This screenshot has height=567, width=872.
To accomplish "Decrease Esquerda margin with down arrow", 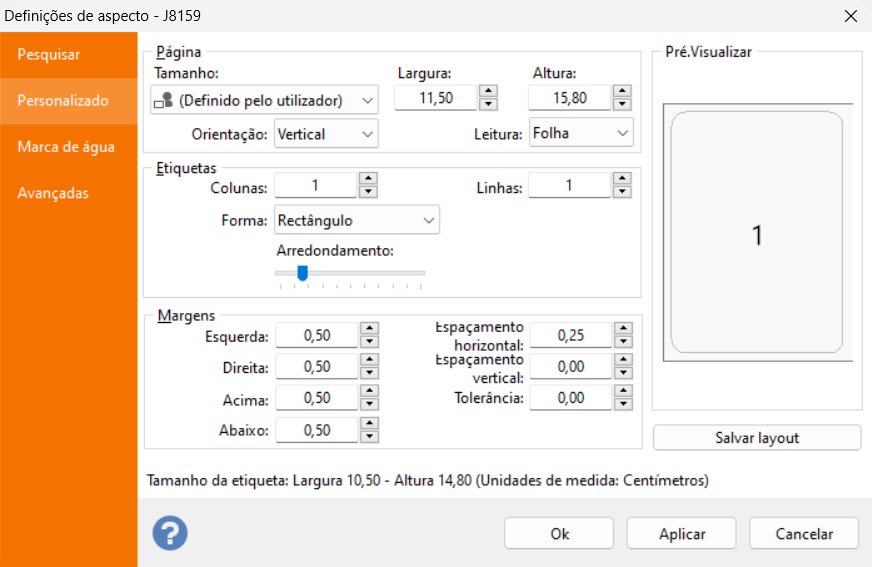I will [369, 342].
